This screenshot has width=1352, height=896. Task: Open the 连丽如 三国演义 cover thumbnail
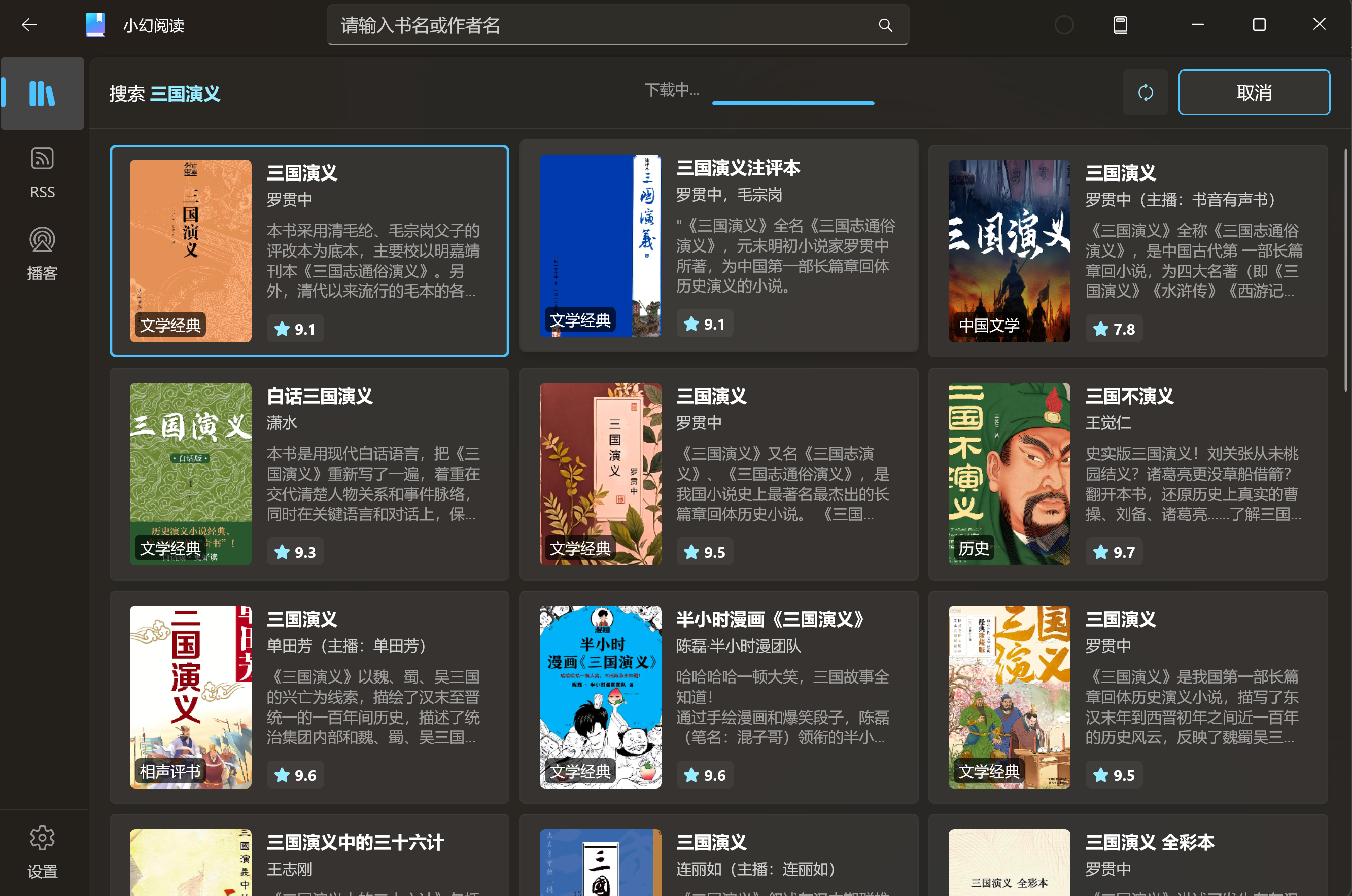click(x=600, y=863)
